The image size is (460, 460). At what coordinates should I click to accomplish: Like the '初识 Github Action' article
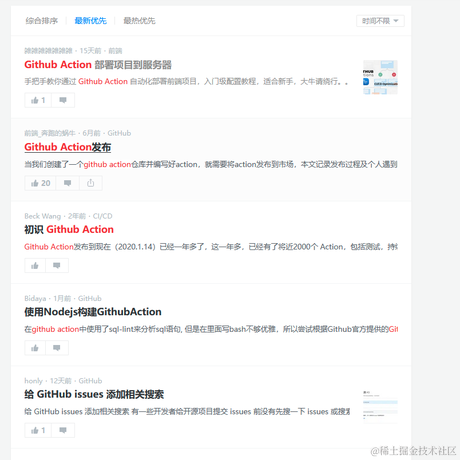click(35, 266)
